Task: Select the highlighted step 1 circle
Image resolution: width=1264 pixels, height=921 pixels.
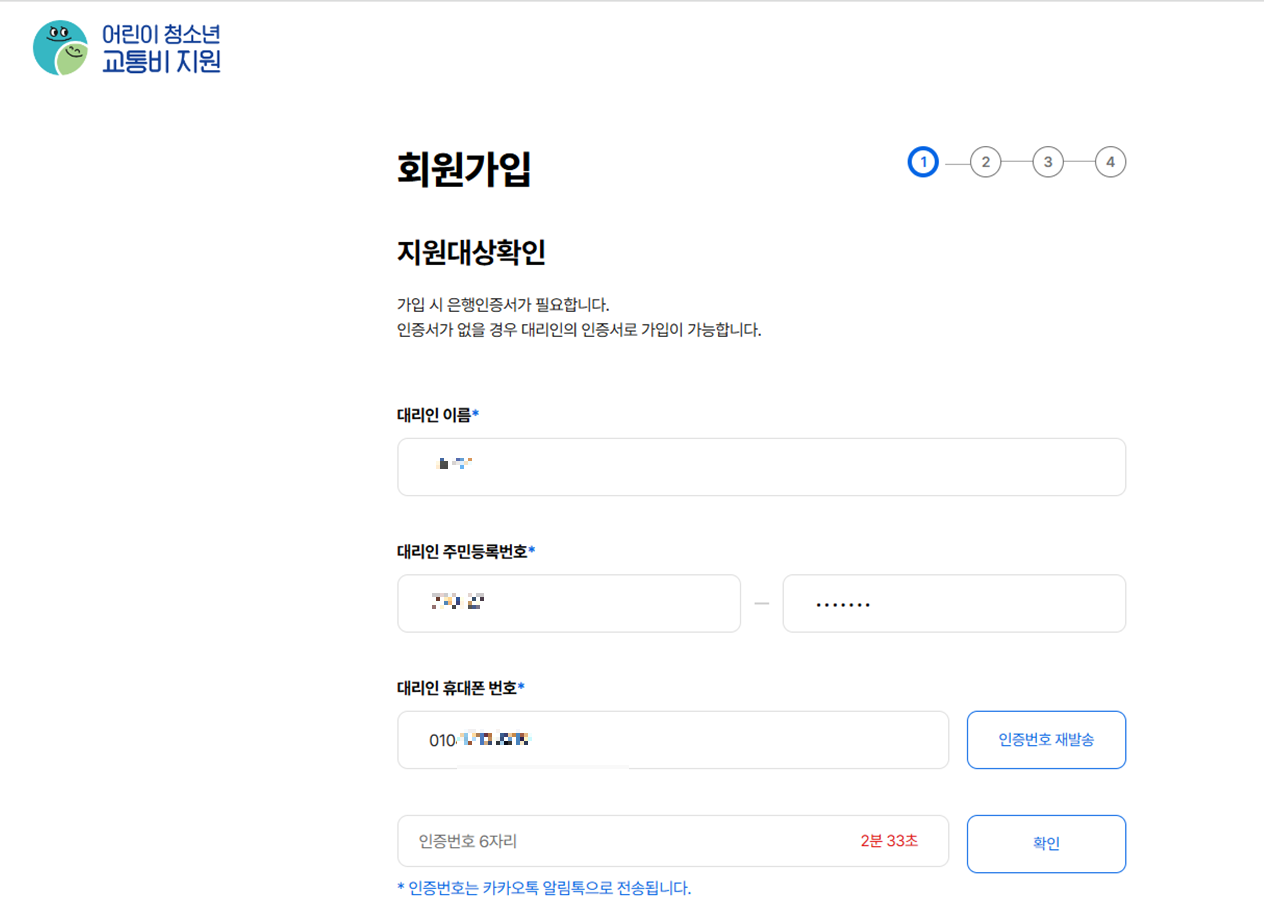Action: point(923,161)
